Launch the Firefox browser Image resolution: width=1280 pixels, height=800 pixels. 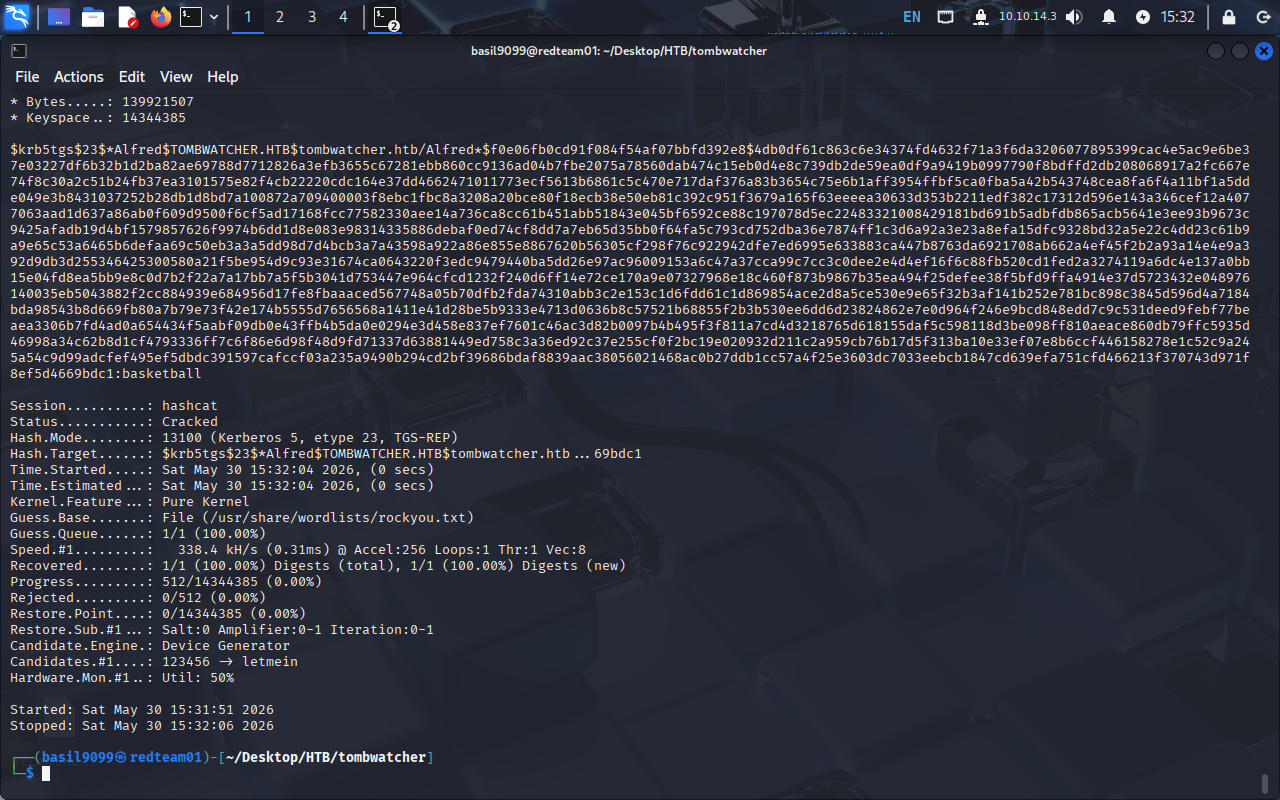click(x=160, y=17)
